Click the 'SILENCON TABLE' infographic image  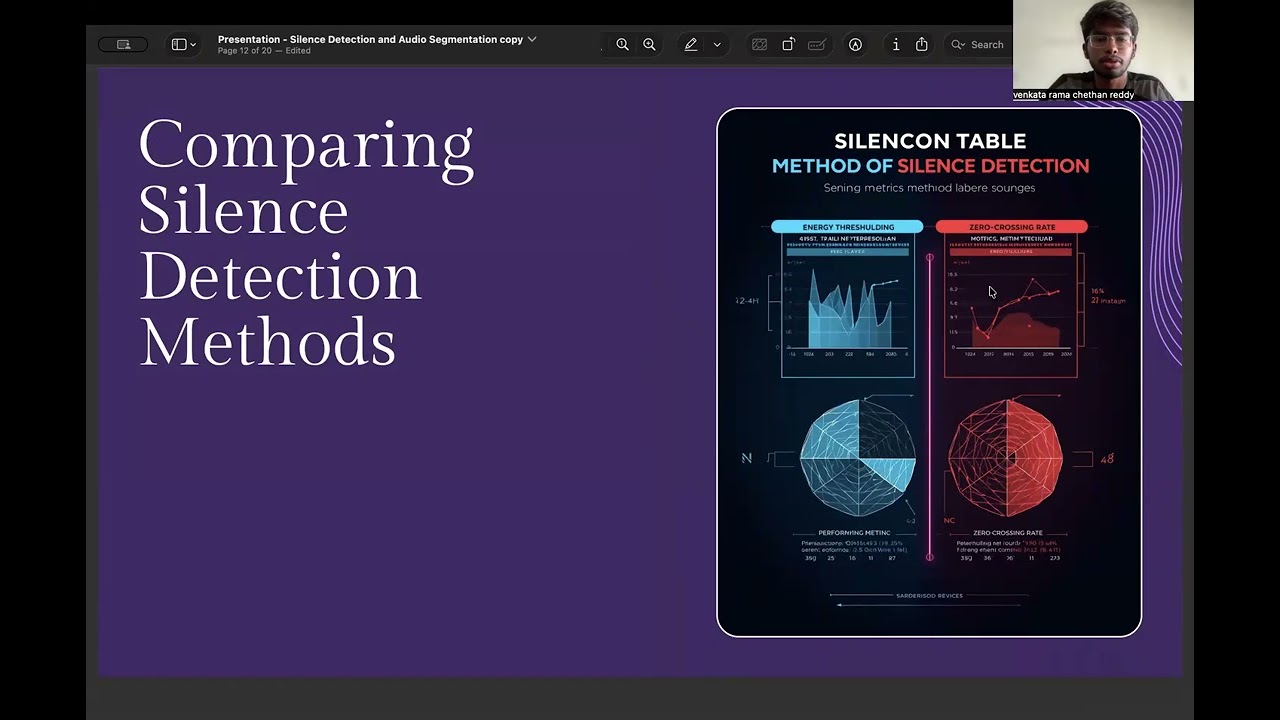pyautogui.click(x=929, y=372)
